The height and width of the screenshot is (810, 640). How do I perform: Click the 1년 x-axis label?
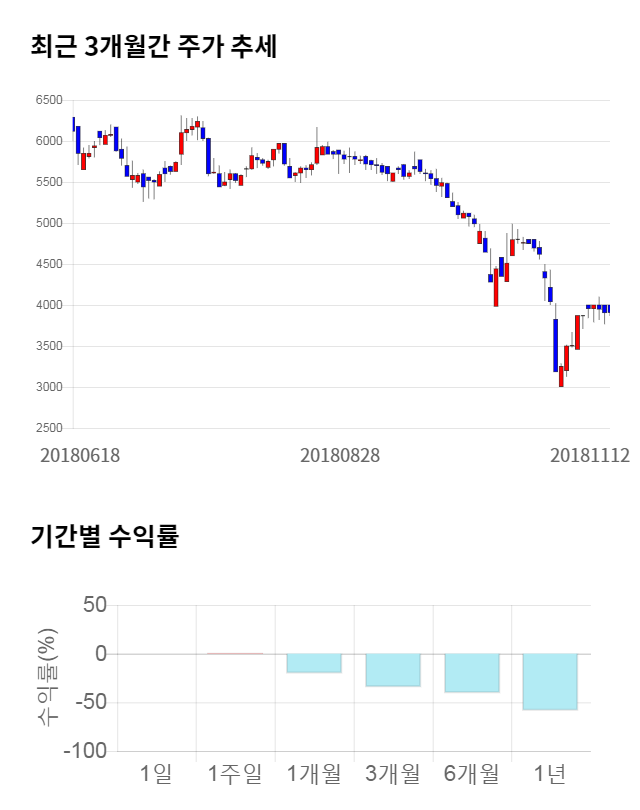click(550, 773)
